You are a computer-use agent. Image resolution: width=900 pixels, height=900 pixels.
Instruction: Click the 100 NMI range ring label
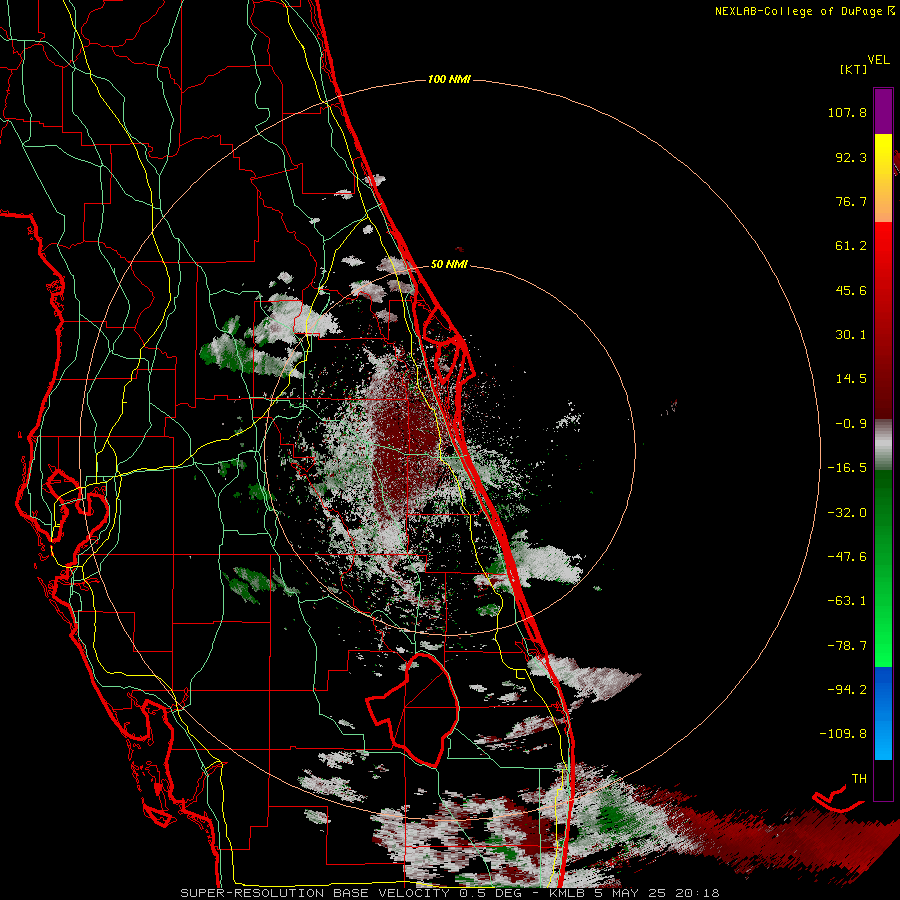click(x=449, y=79)
